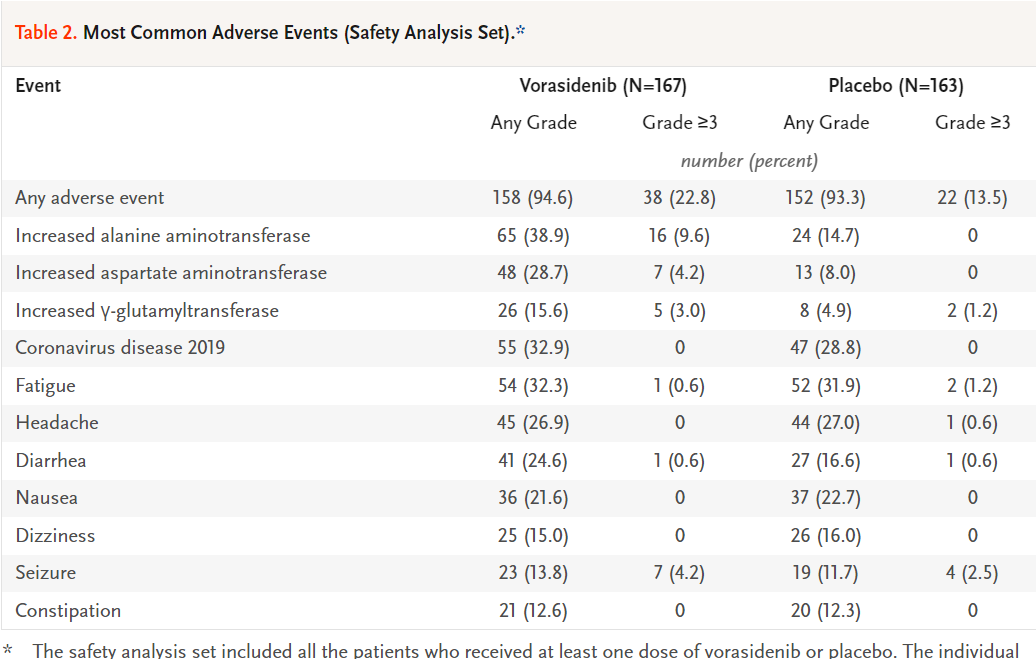Click the '44 (27.0)' cell
Image resolution: width=1036 pixels, height=662 pixels.
(x=825, y=423)
